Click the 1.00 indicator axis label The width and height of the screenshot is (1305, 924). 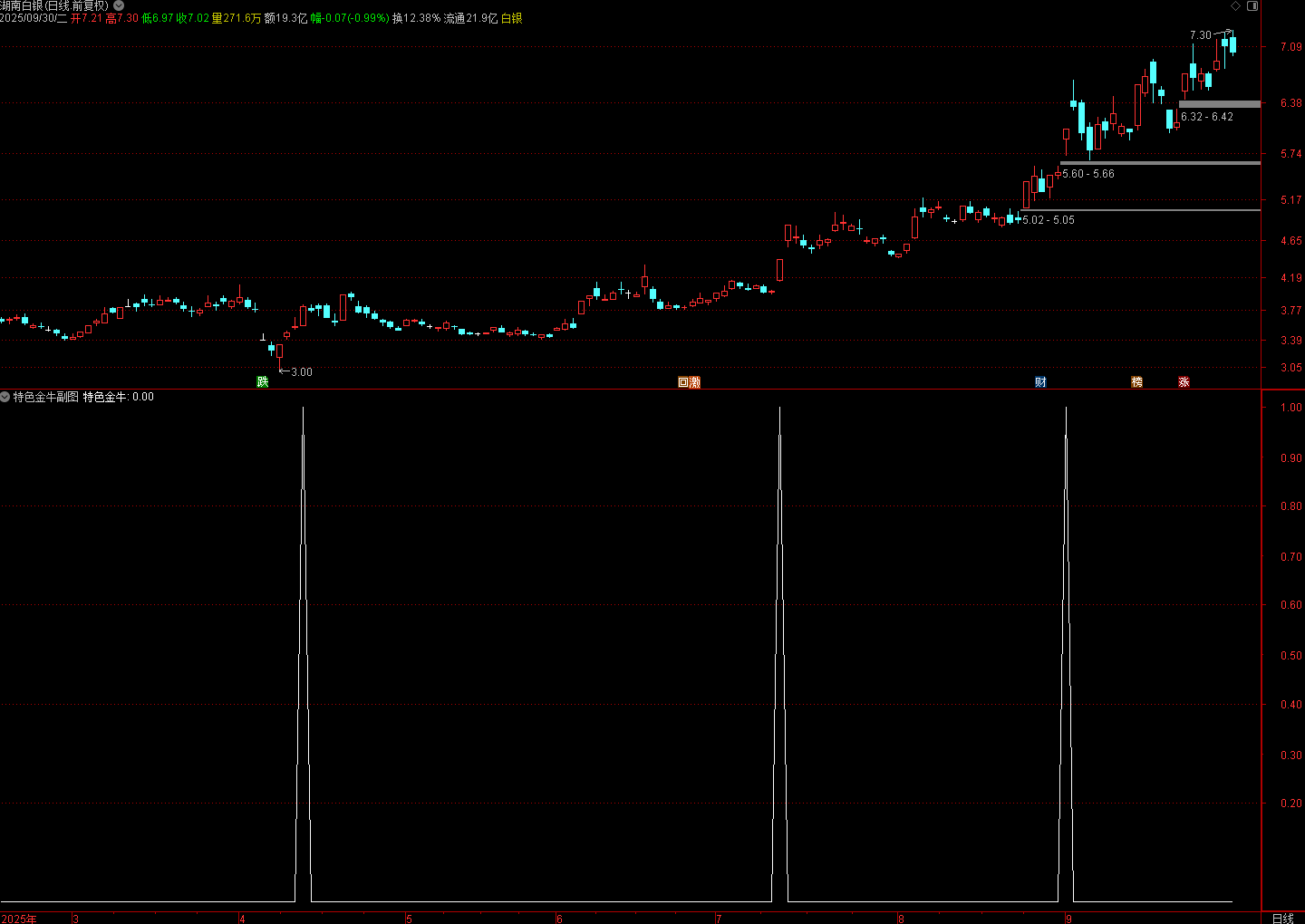(x=1291, y=408)
